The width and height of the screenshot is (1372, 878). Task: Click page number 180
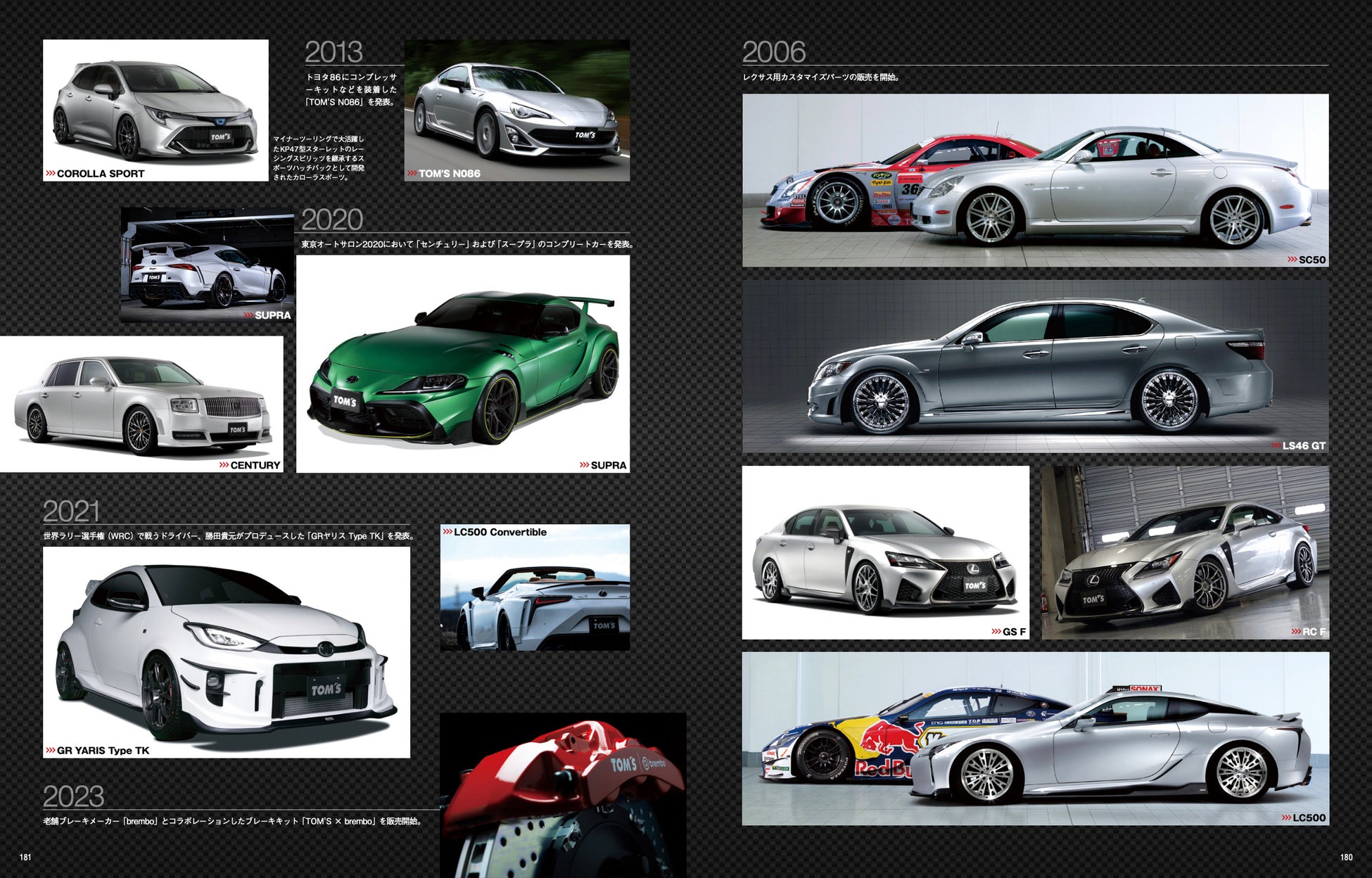click(1345, 857)
